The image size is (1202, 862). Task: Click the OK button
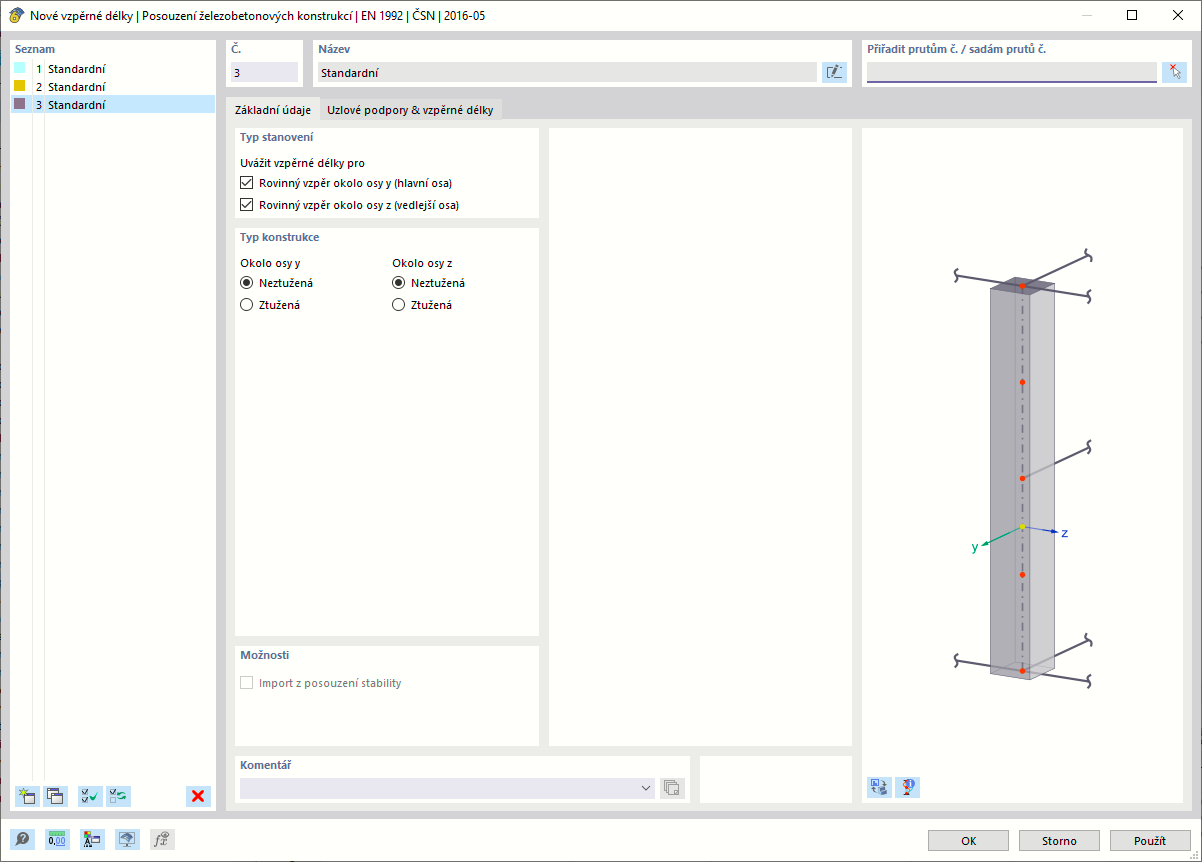point(968,841)
